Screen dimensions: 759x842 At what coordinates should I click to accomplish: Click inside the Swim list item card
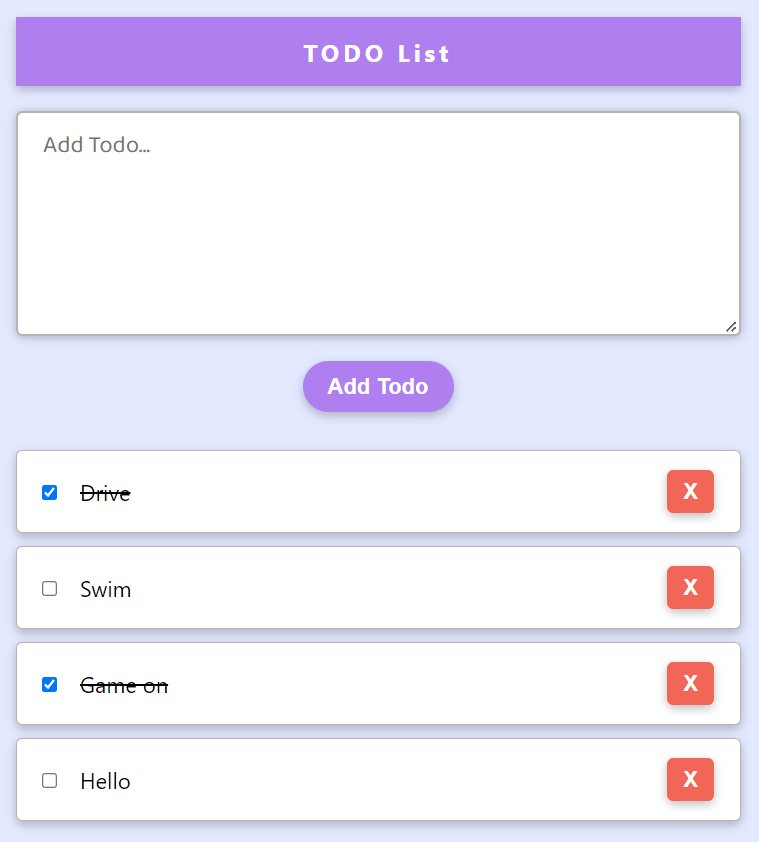[x=400, y=588]
